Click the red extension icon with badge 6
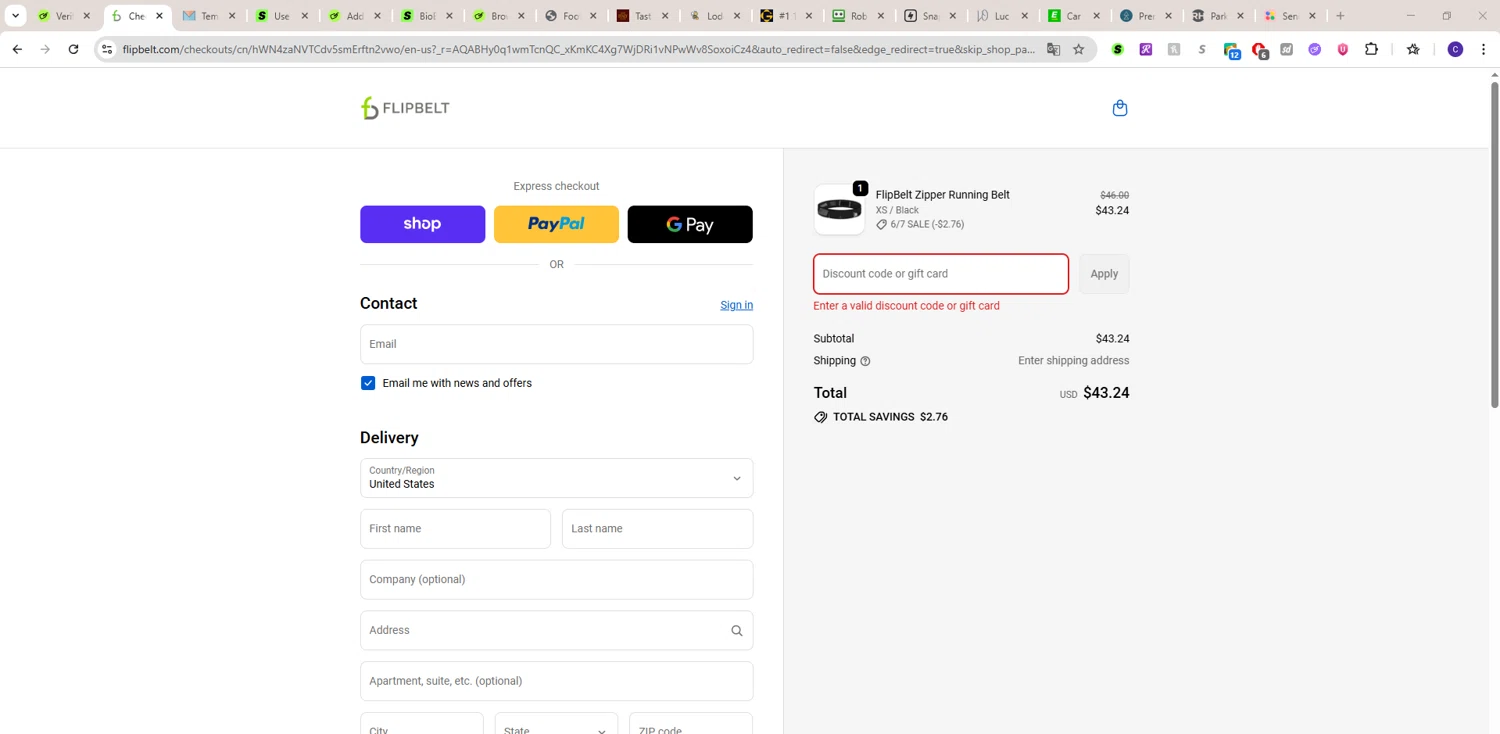This screenshot has height=734, width=1500. [1260, 50]
